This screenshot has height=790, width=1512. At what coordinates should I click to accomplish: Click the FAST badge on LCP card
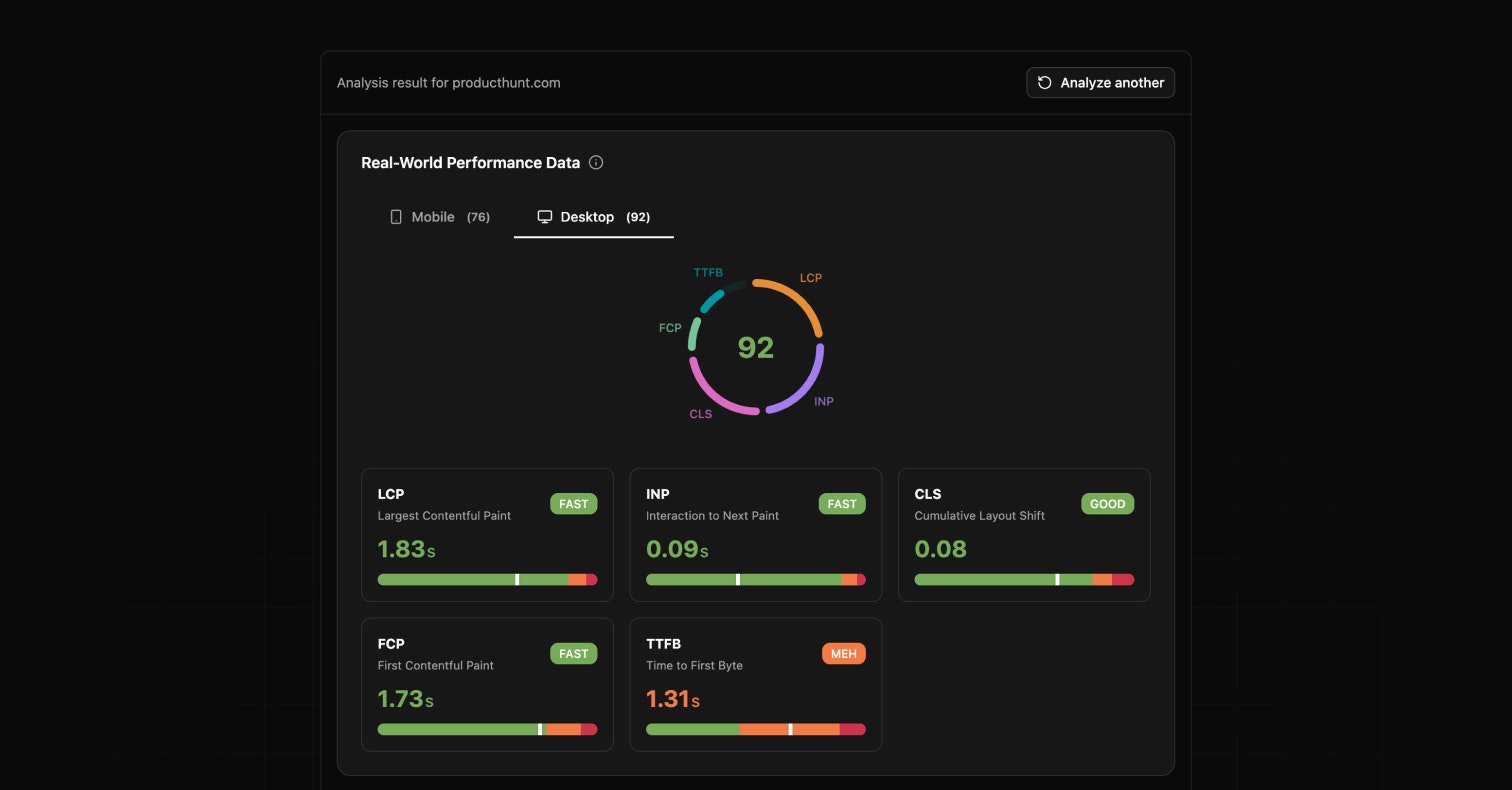point(573,504)
